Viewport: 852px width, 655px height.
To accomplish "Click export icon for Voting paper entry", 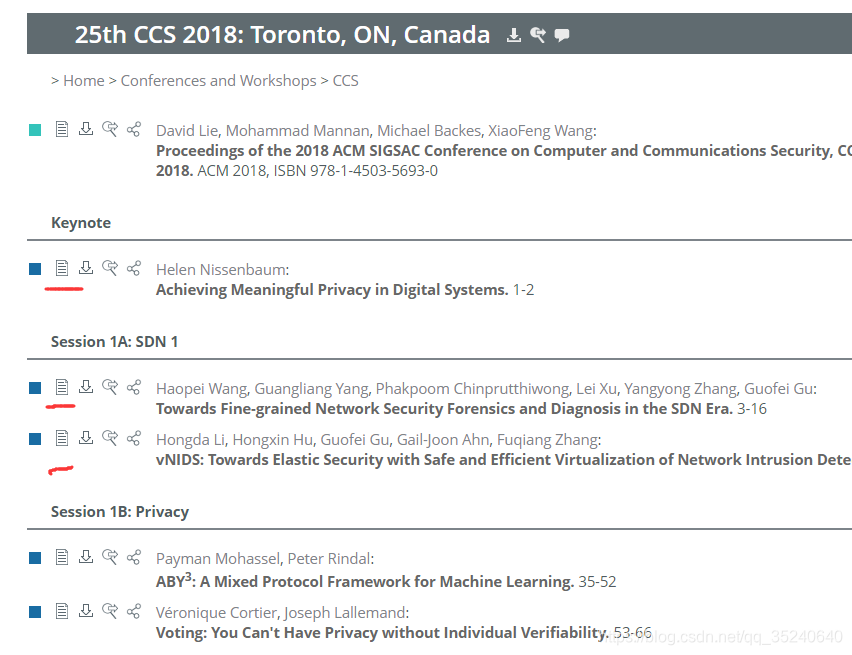I will pos(86,610).
